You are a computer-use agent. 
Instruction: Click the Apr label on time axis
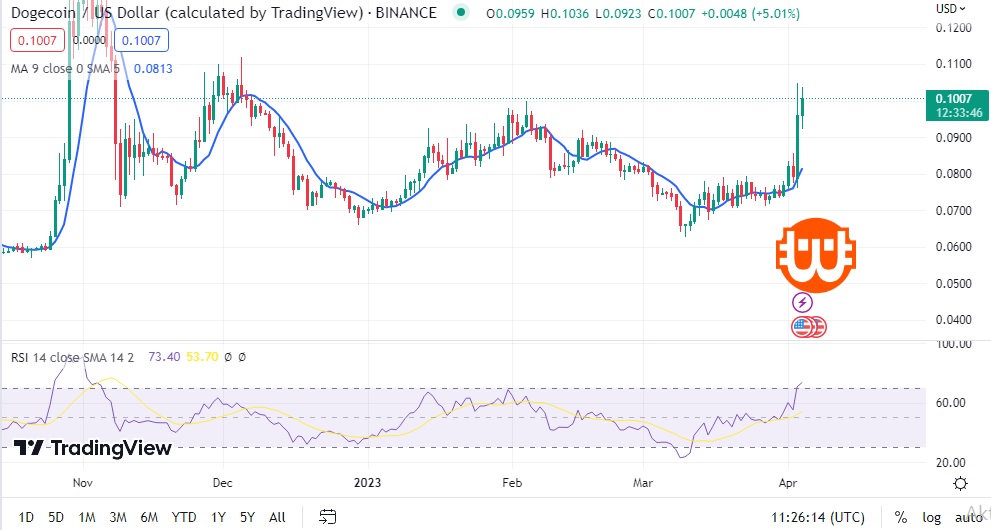[788, 483]
